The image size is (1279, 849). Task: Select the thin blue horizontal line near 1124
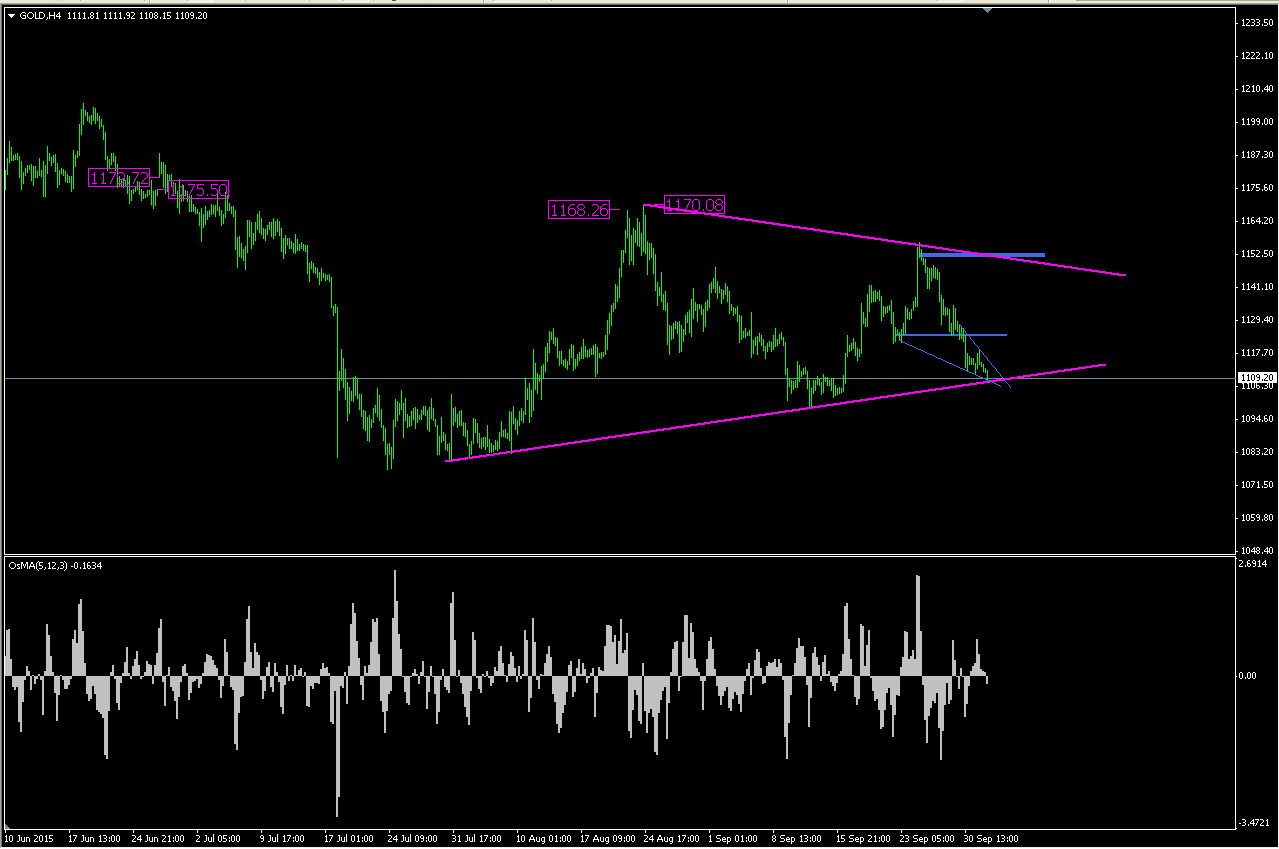pos(950,334)
